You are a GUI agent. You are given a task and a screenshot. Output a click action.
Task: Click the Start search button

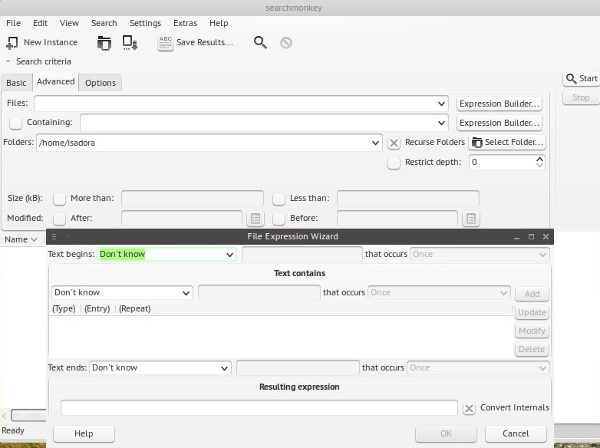(x=581, y=78)
